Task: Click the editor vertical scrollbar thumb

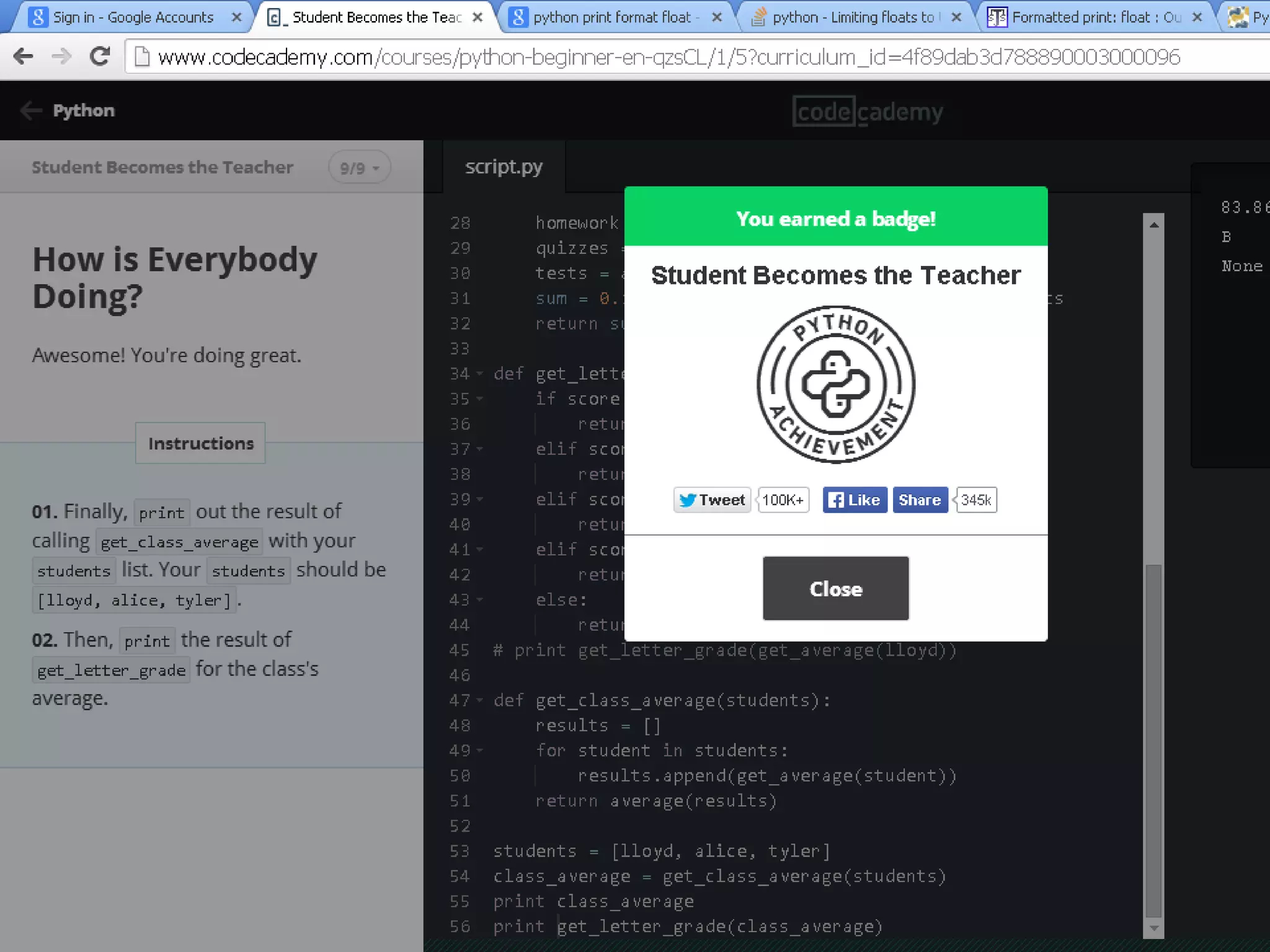Action: (1154, 741)
